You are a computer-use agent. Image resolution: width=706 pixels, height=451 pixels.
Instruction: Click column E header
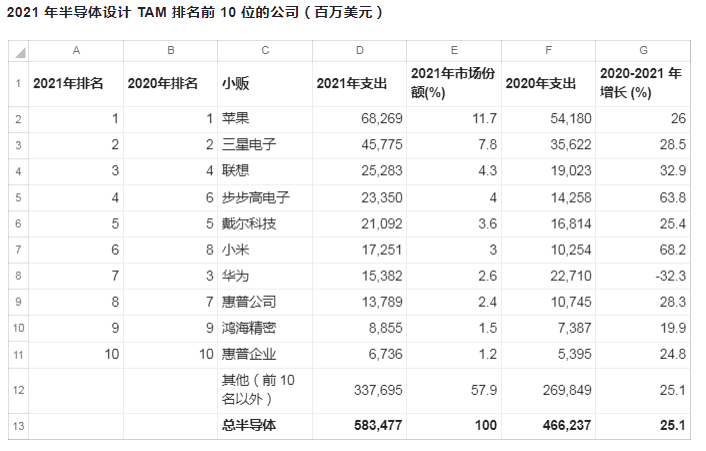coord(453,50)
